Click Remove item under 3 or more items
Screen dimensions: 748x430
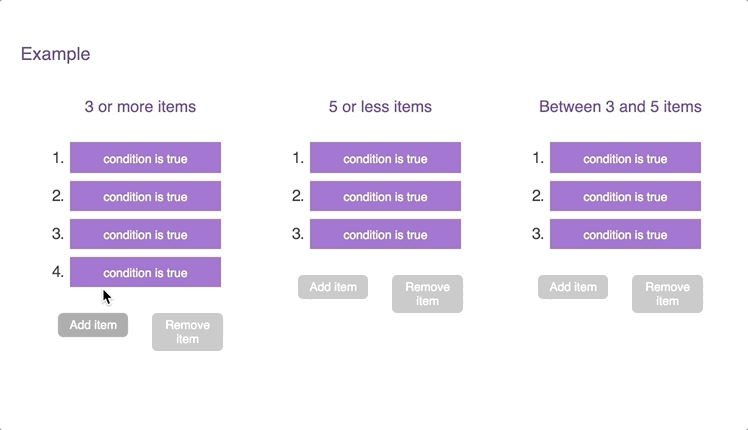[x=187, y=332]
